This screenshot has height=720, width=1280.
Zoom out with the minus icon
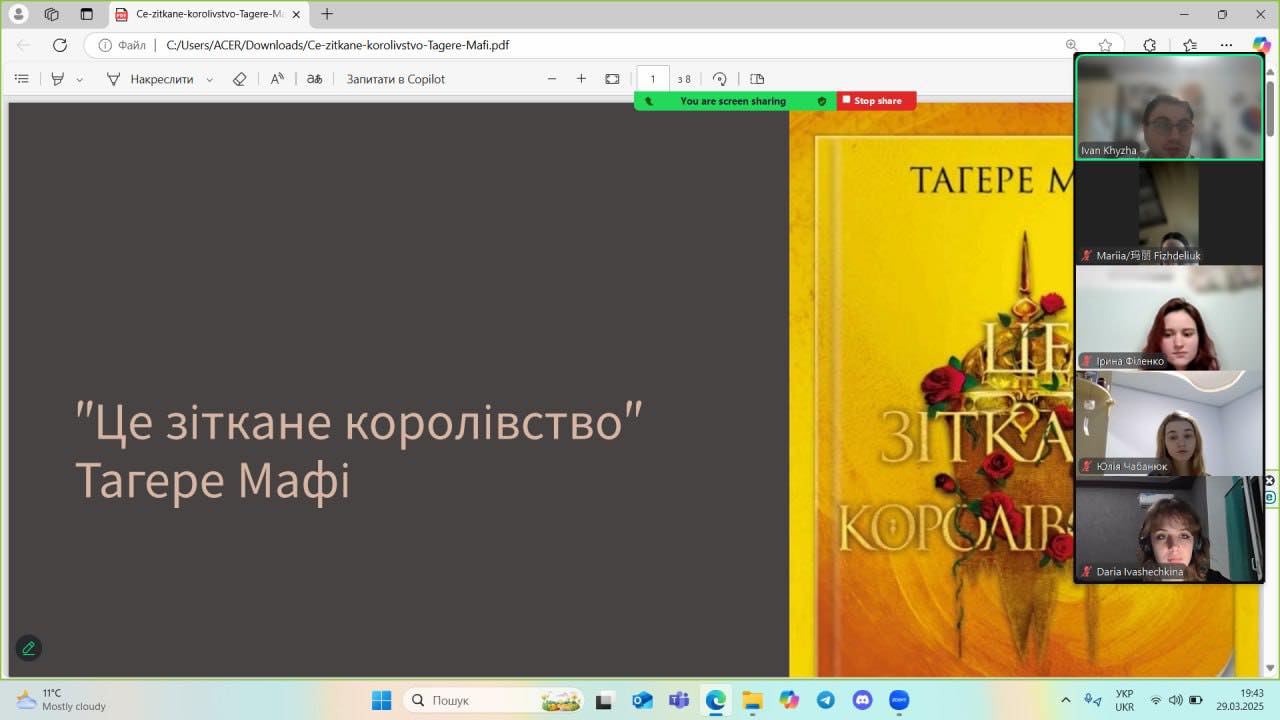click(551, 79)
